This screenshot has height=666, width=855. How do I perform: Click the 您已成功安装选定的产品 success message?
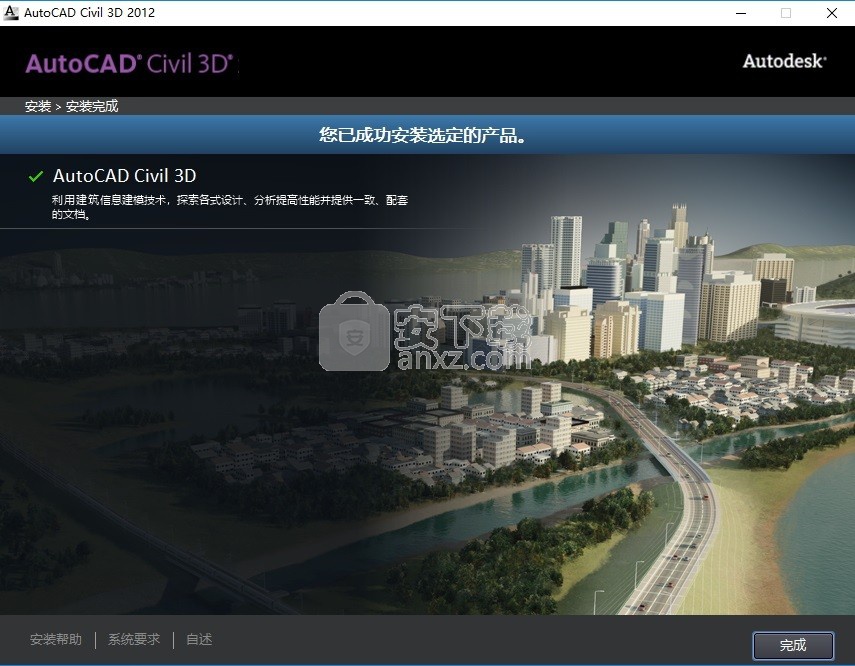(423, 135)
